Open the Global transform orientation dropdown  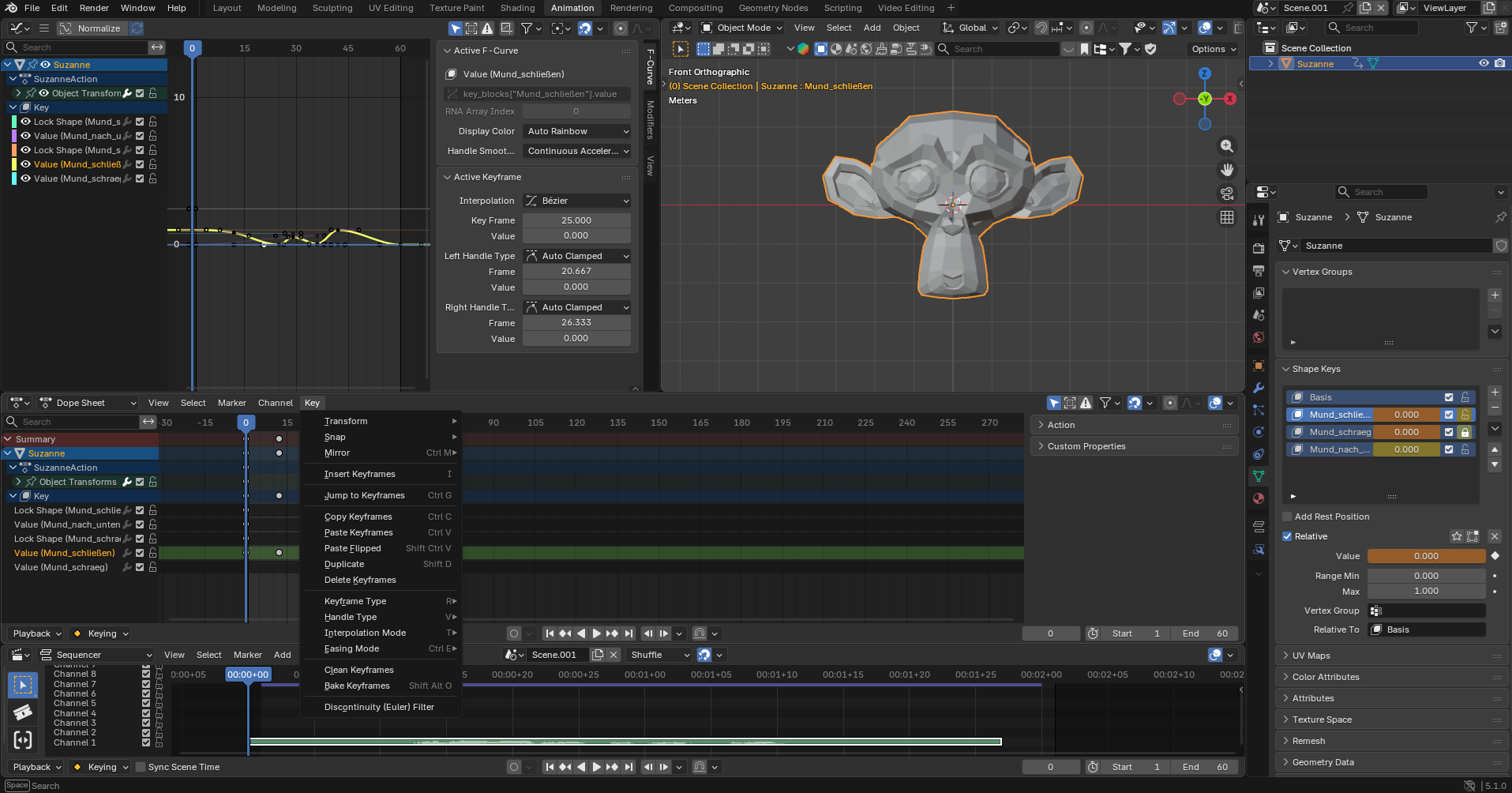pos(970,28)
